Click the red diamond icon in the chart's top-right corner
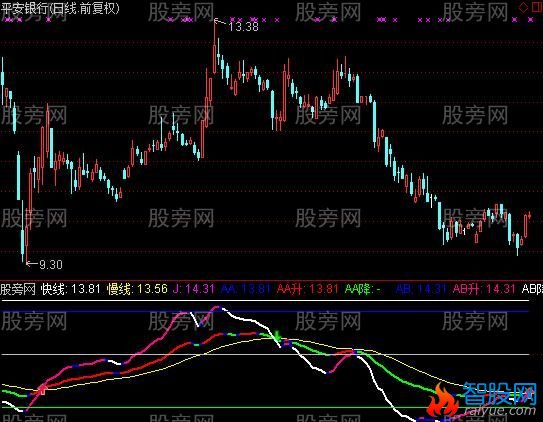Viewport: 543px width, 422px height. tap(524, 7)
